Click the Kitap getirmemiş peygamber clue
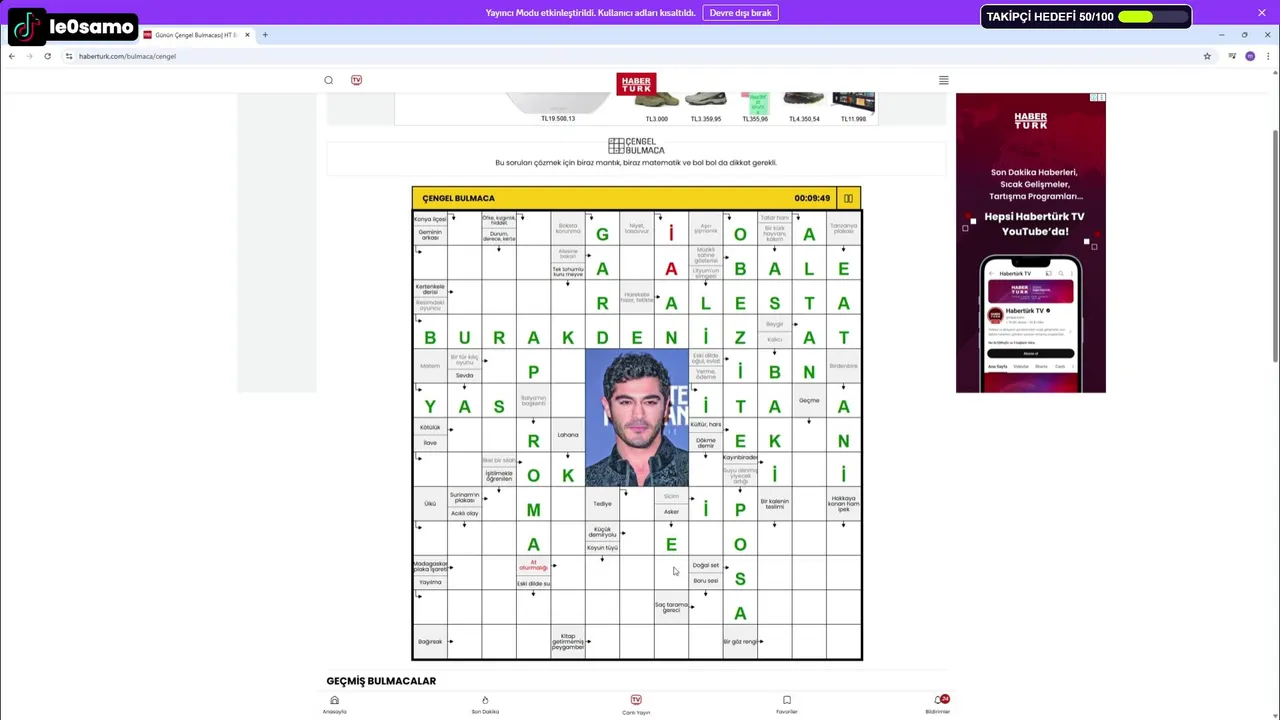Screen dimensions: 1280x720 click(567, 642)
